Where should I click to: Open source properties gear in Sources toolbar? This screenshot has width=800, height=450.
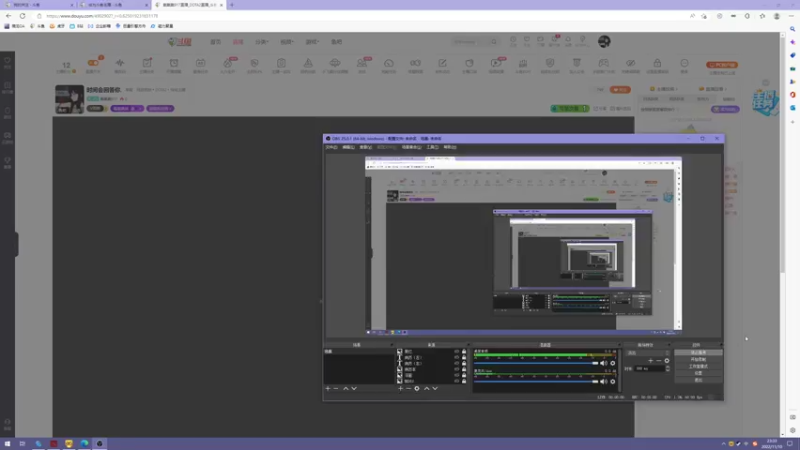coord(417,388)
